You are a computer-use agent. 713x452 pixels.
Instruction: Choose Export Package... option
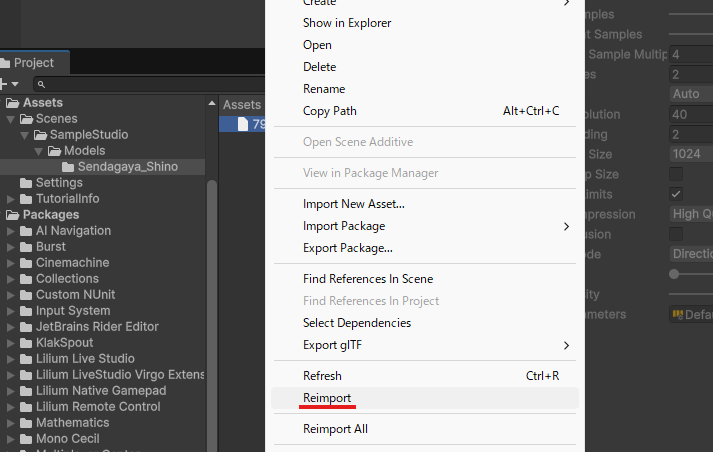coord(425,248)
